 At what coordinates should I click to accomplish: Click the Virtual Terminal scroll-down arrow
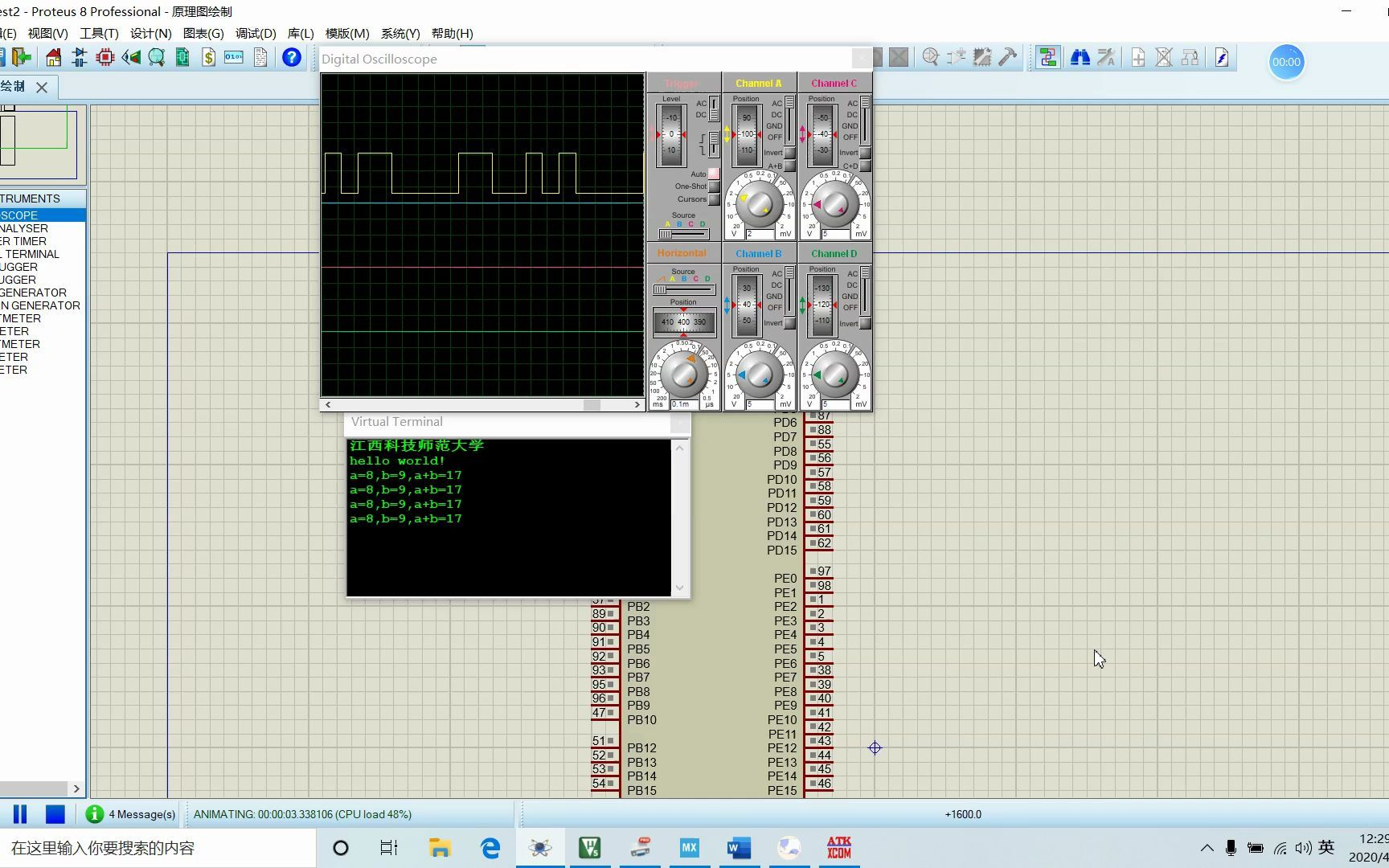[679, 589]
